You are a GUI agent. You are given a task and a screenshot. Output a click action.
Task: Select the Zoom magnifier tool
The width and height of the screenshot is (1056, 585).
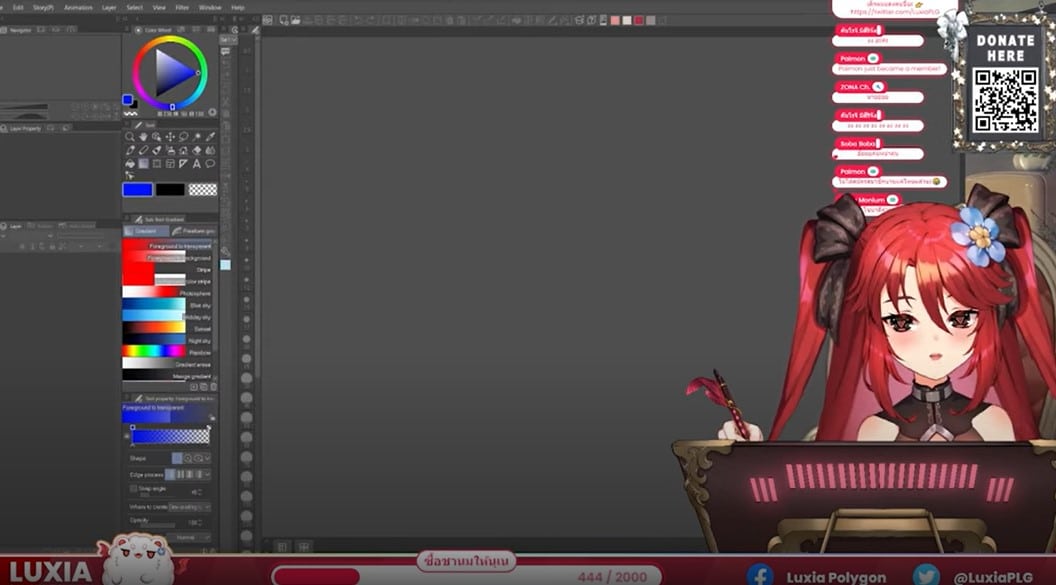click(x=130, y=137)
